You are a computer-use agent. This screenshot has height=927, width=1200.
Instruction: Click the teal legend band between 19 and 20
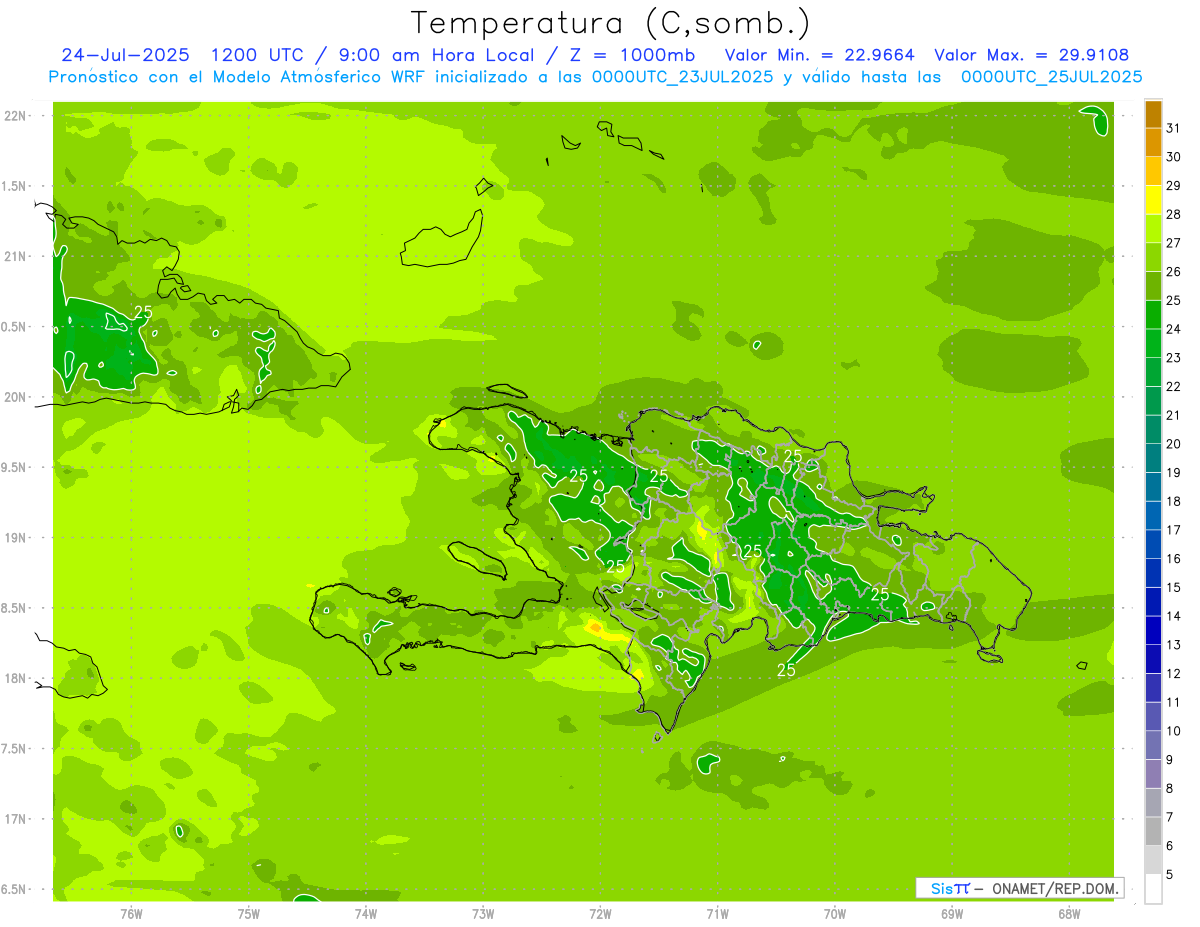(x=1153, y=458)
